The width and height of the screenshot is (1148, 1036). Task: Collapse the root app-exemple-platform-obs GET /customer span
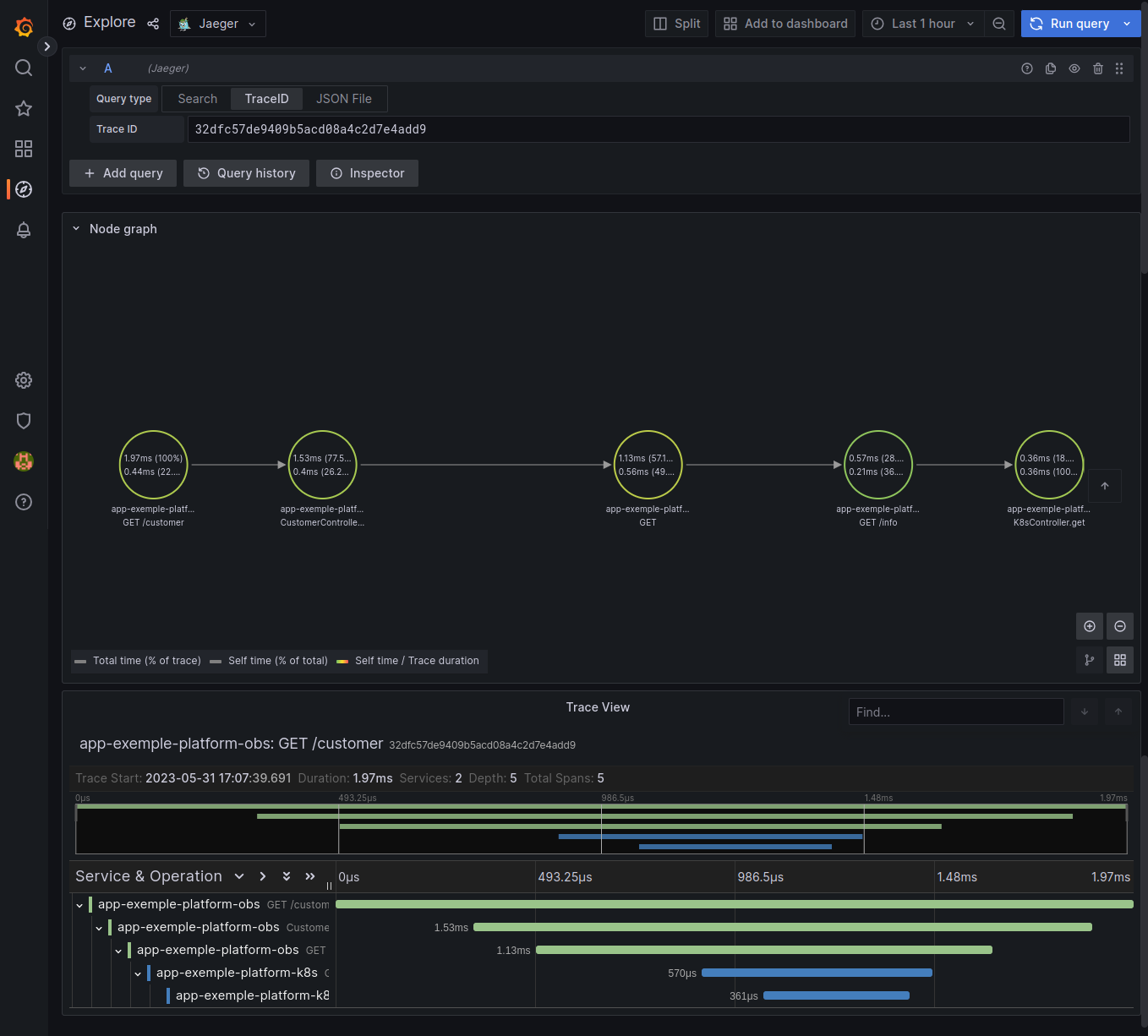tap(79, 905)
